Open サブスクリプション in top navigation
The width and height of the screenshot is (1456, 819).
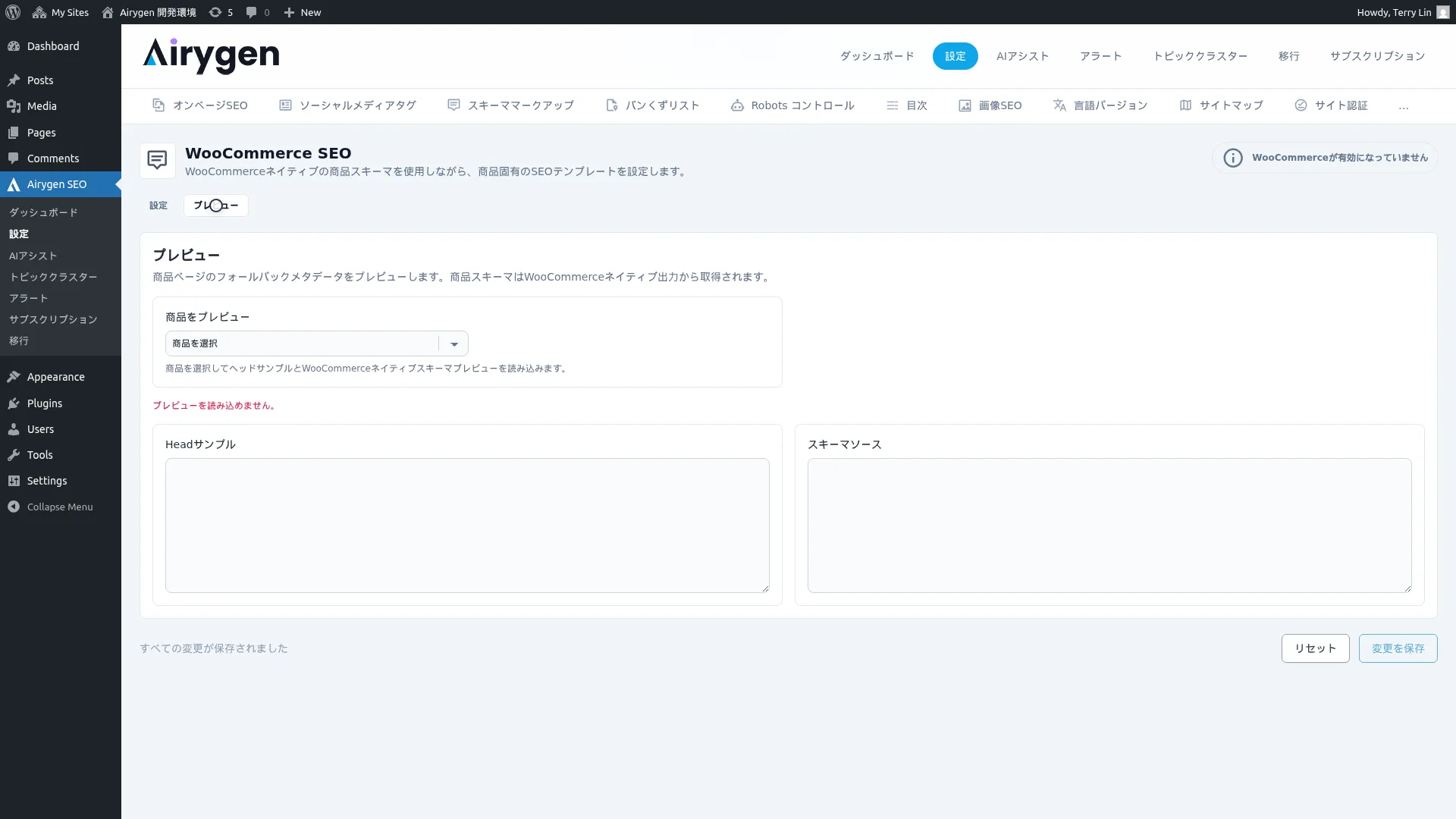coord(1377,56)
